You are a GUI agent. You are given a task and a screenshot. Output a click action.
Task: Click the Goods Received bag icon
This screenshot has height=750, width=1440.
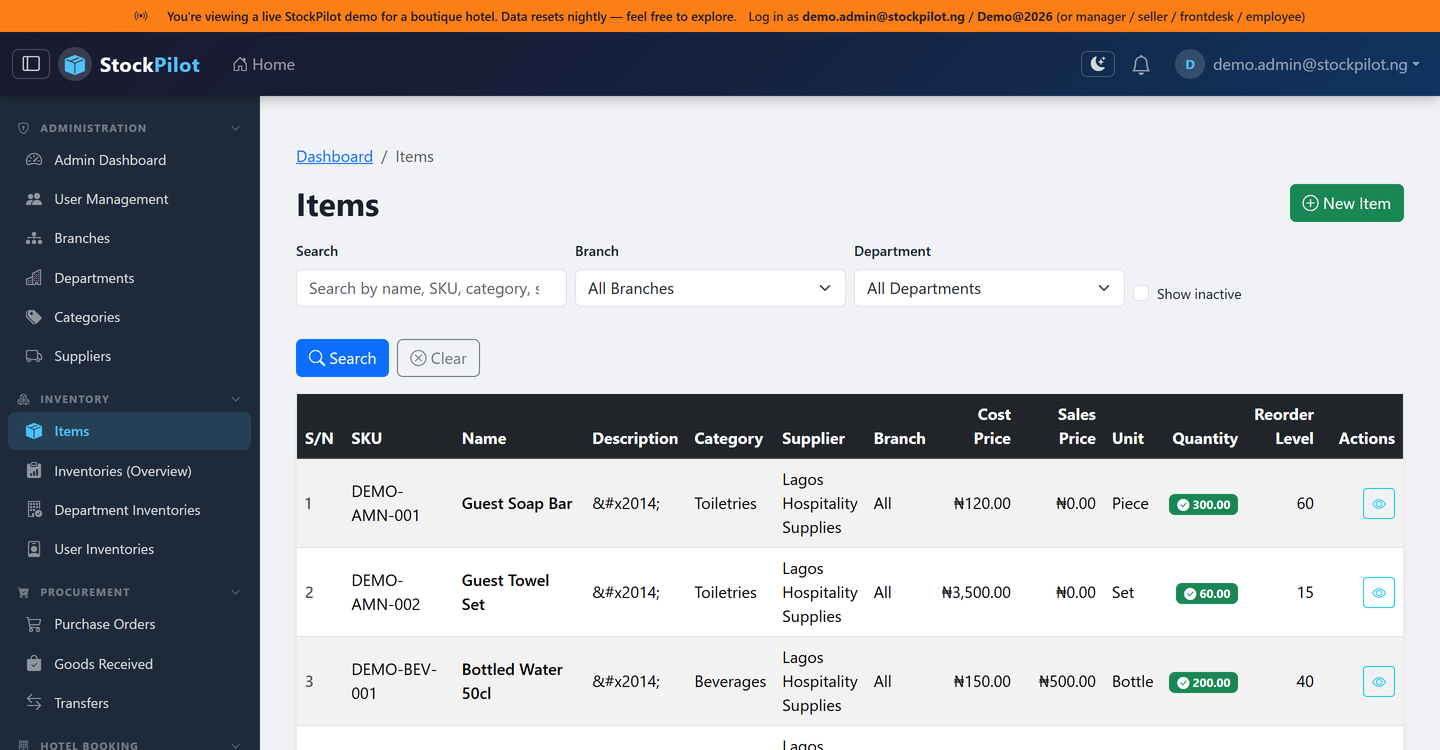pos(34,664)
